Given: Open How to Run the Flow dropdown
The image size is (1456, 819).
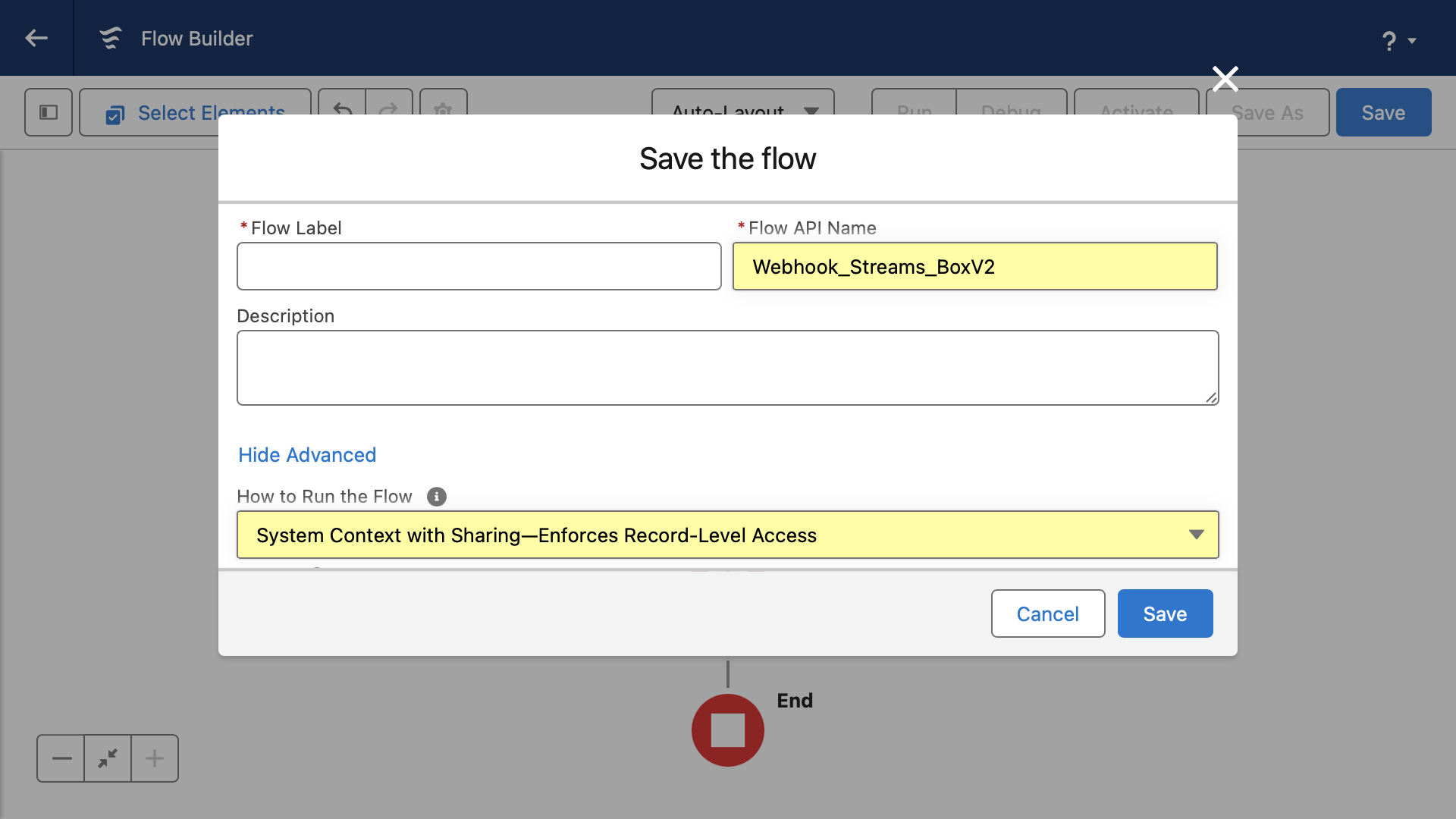Looking at the screenshot, I should [x=728, y=535].
